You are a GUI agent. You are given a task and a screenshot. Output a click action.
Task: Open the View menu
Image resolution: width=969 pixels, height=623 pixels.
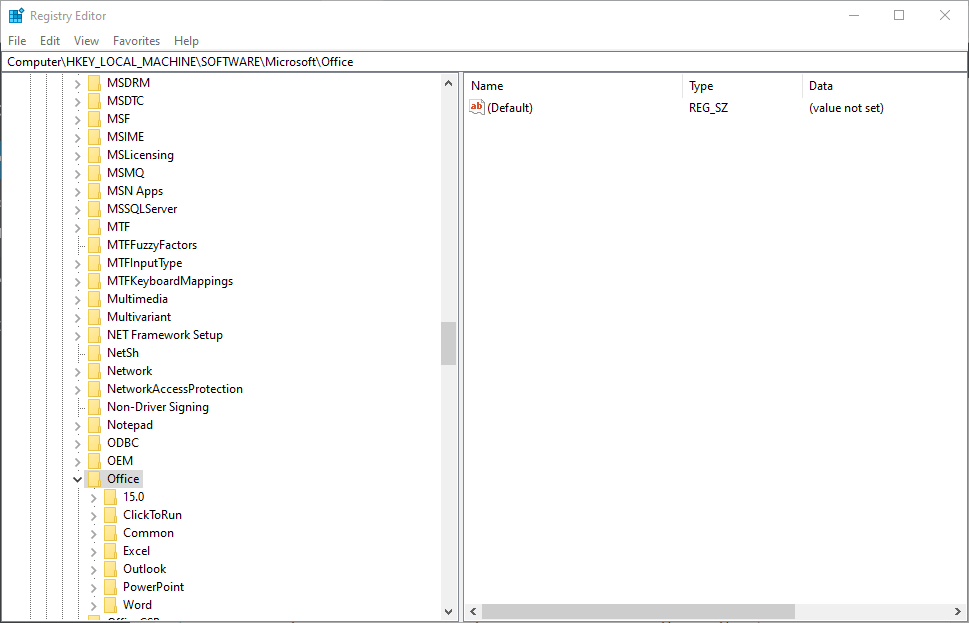coord(85,41)
